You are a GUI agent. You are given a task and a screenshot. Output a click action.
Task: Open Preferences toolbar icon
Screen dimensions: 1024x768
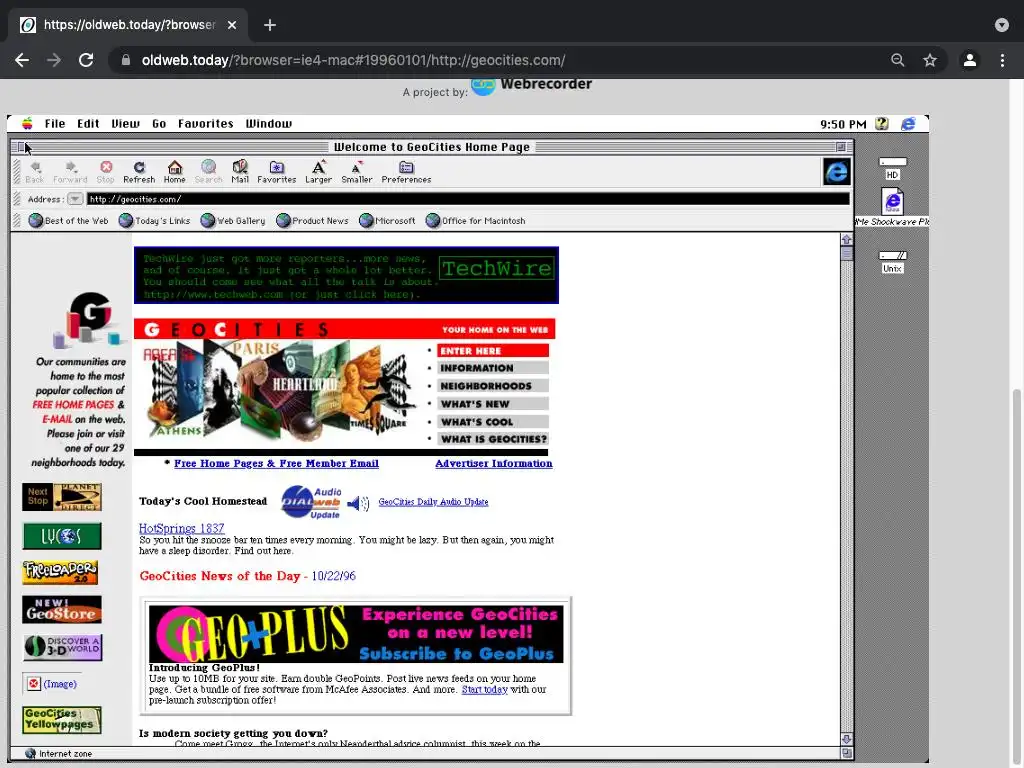(406, 172)
